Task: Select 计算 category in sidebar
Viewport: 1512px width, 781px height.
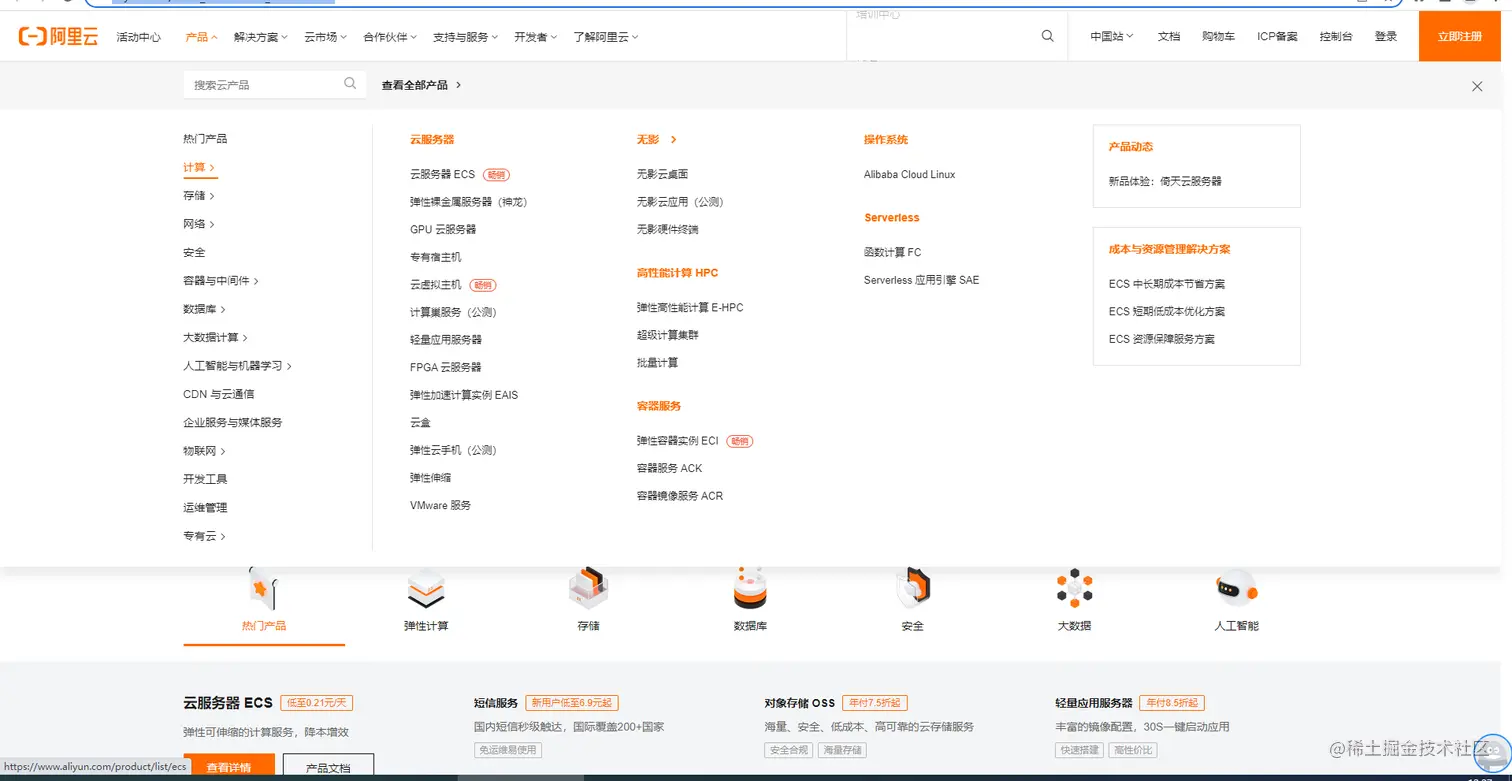Action: (199, 167)
